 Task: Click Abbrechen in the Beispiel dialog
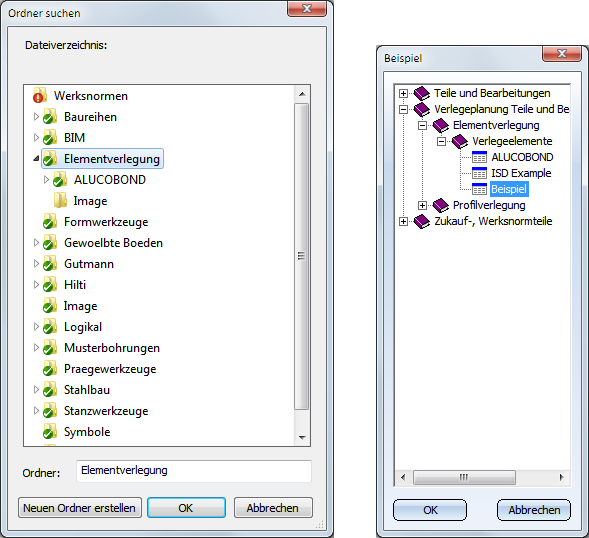(534, 510)
